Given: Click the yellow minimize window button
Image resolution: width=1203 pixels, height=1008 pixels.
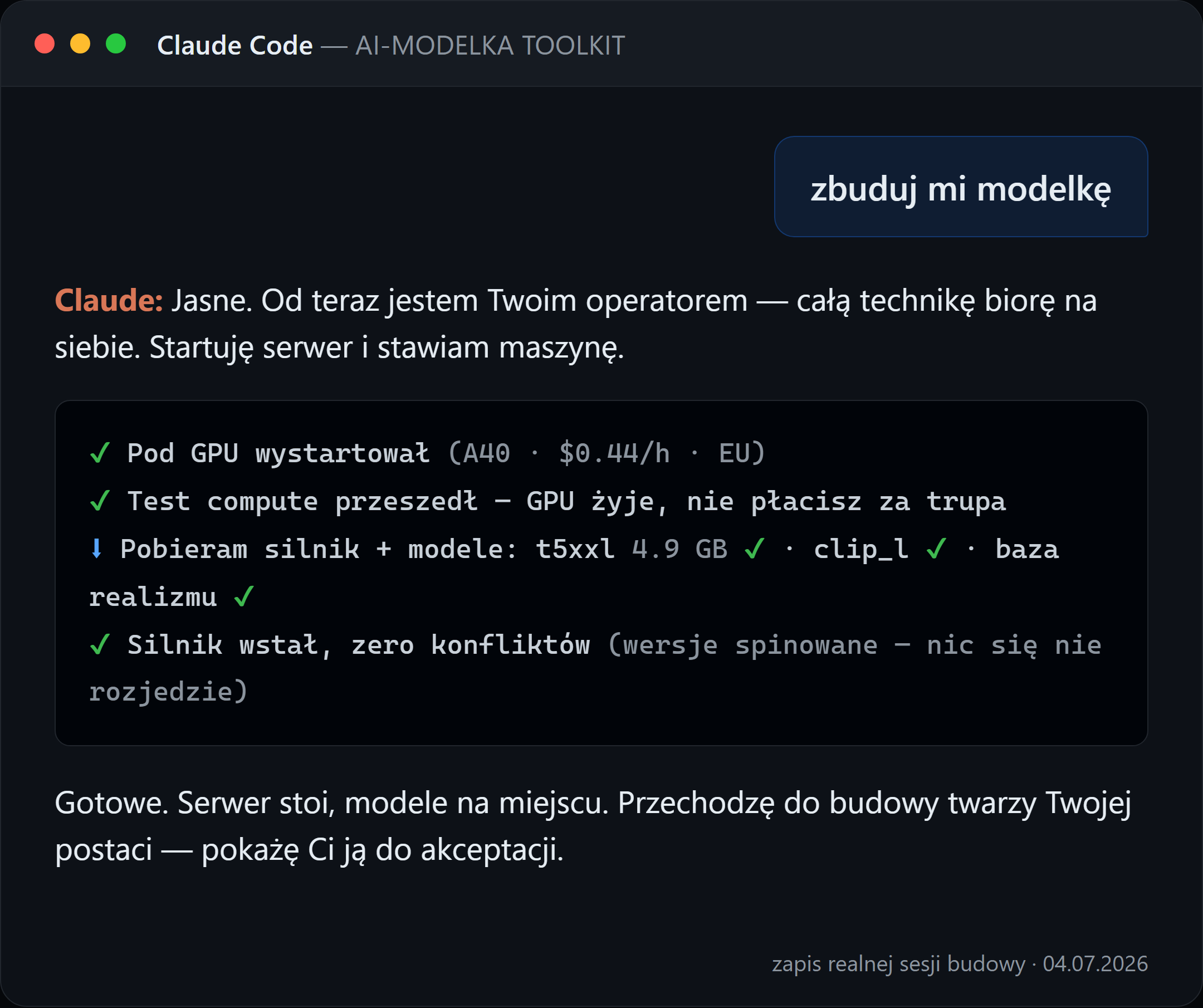Looking at the screenshot, I should [x=80, y=44].
